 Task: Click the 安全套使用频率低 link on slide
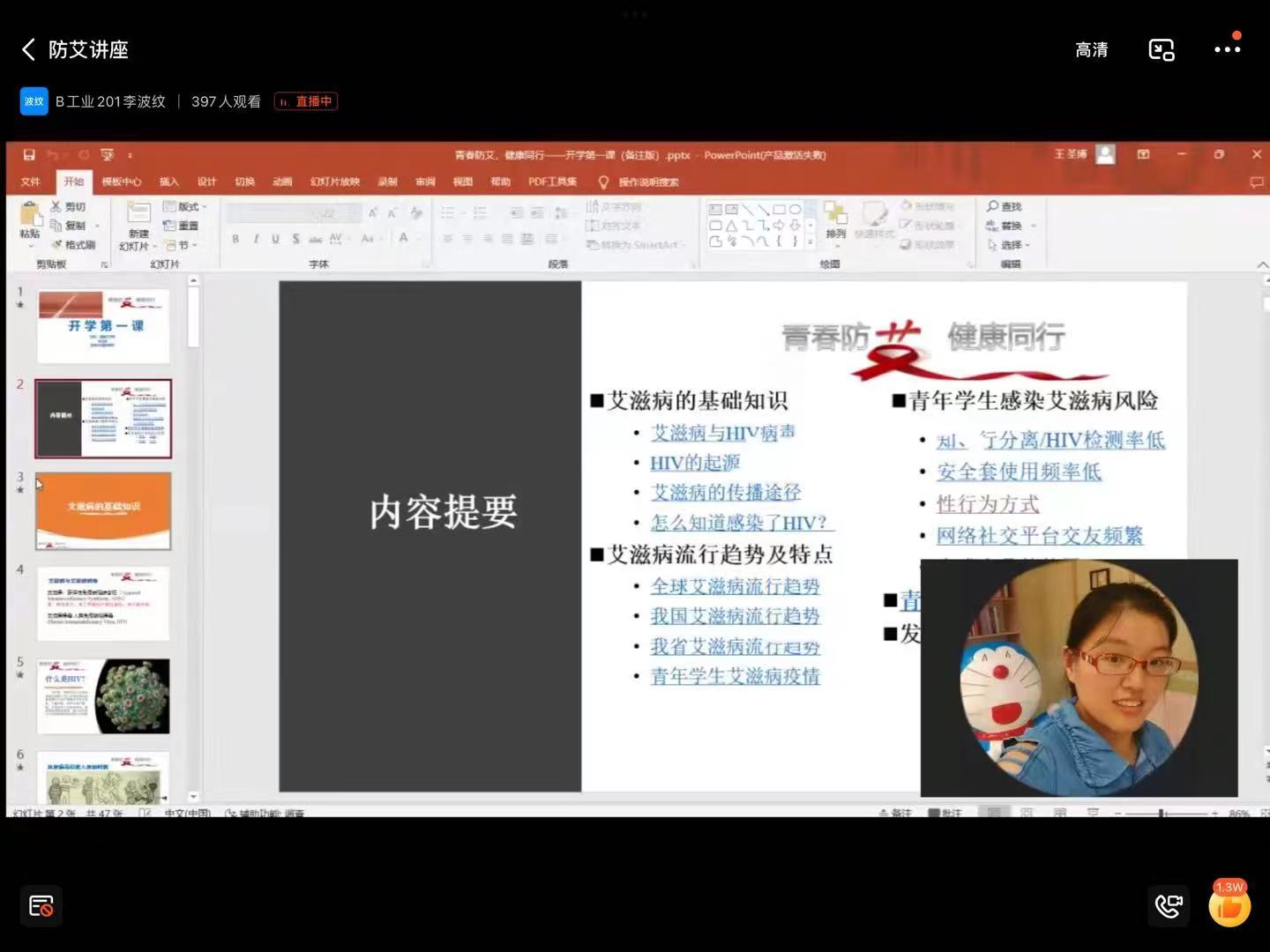[1019, 472]
